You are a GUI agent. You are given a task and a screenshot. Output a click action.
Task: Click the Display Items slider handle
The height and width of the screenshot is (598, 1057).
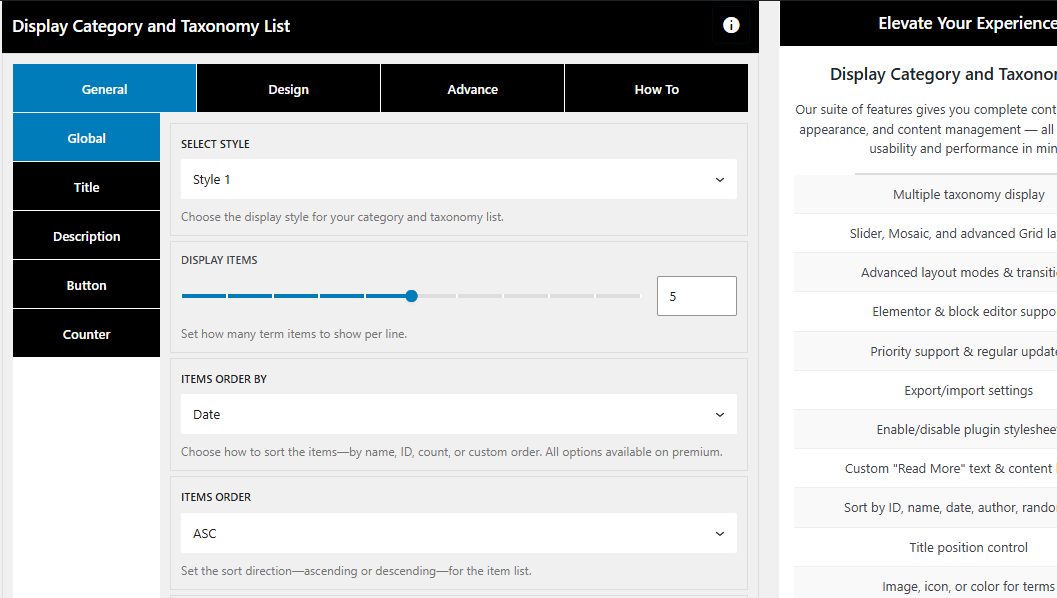411,296
